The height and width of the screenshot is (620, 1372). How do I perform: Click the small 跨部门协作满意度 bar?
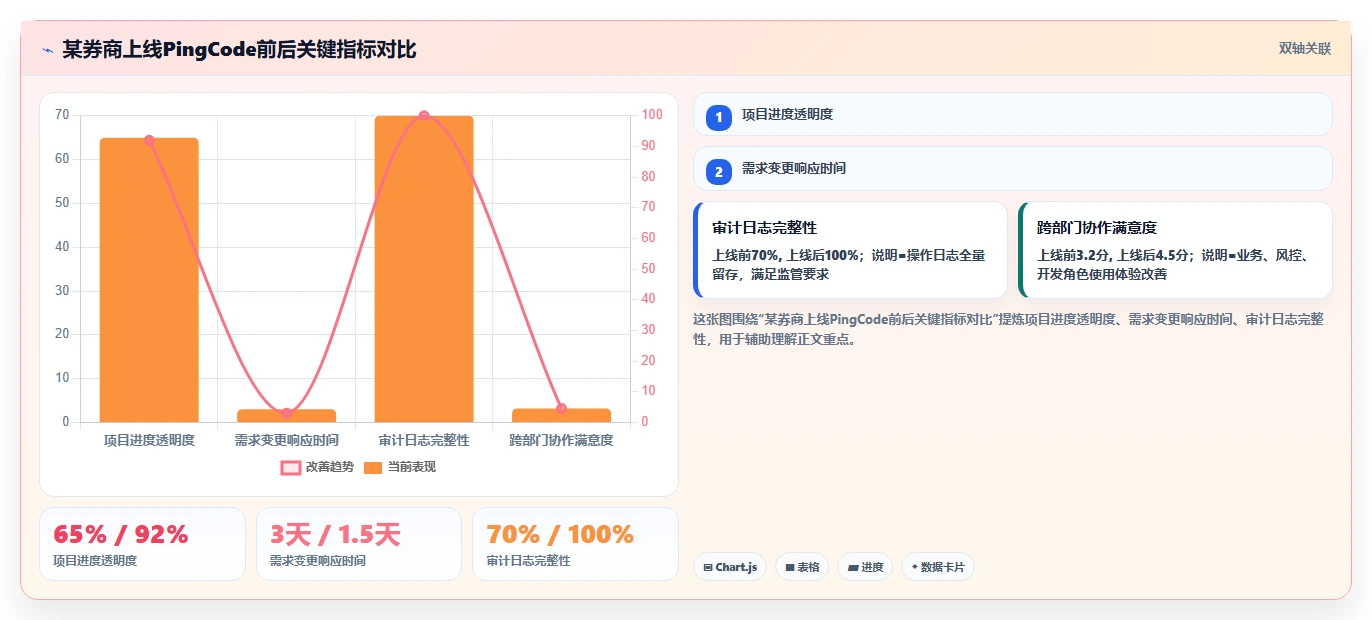point(561,415)
